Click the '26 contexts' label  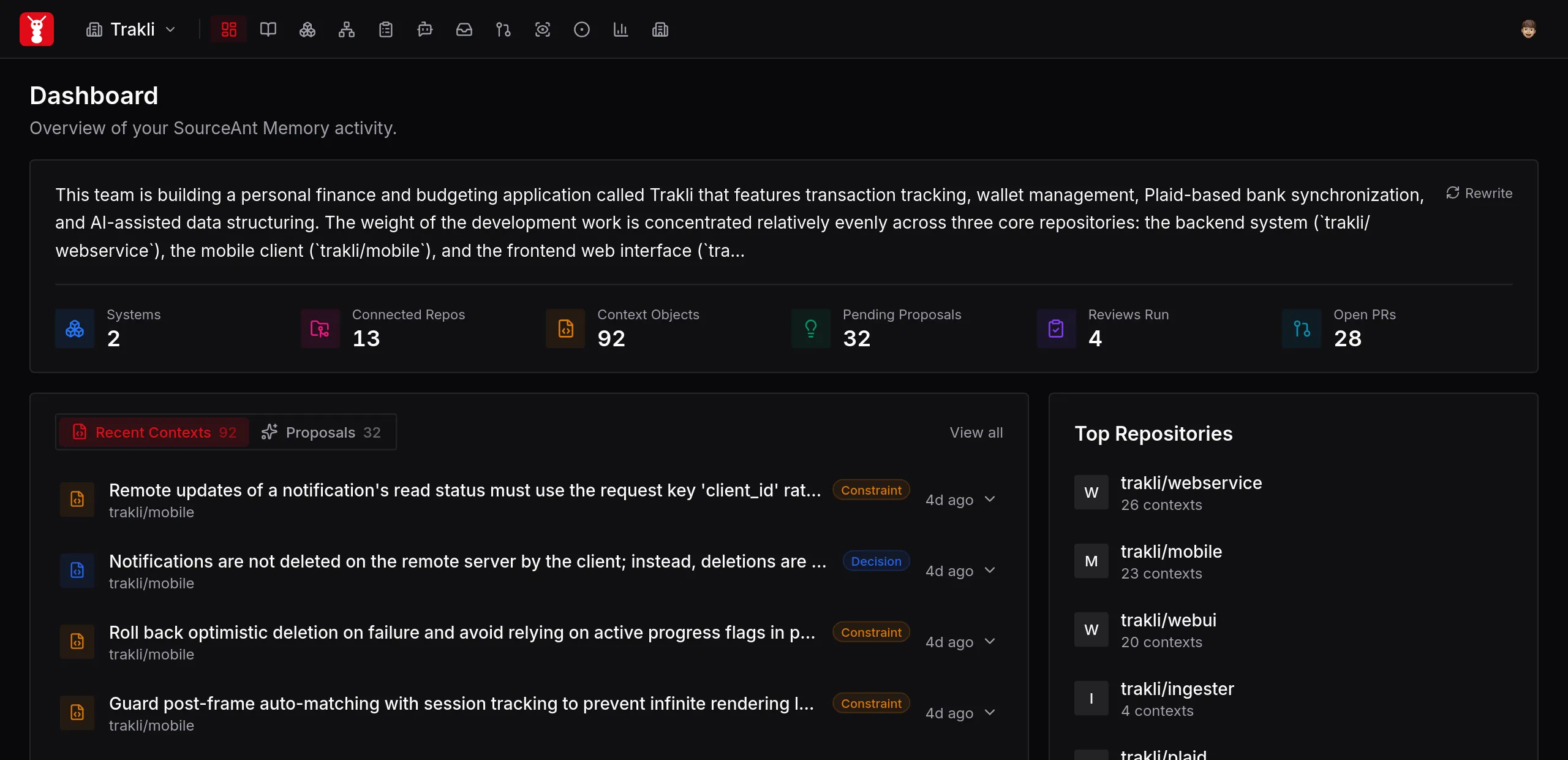point(1161,505)
